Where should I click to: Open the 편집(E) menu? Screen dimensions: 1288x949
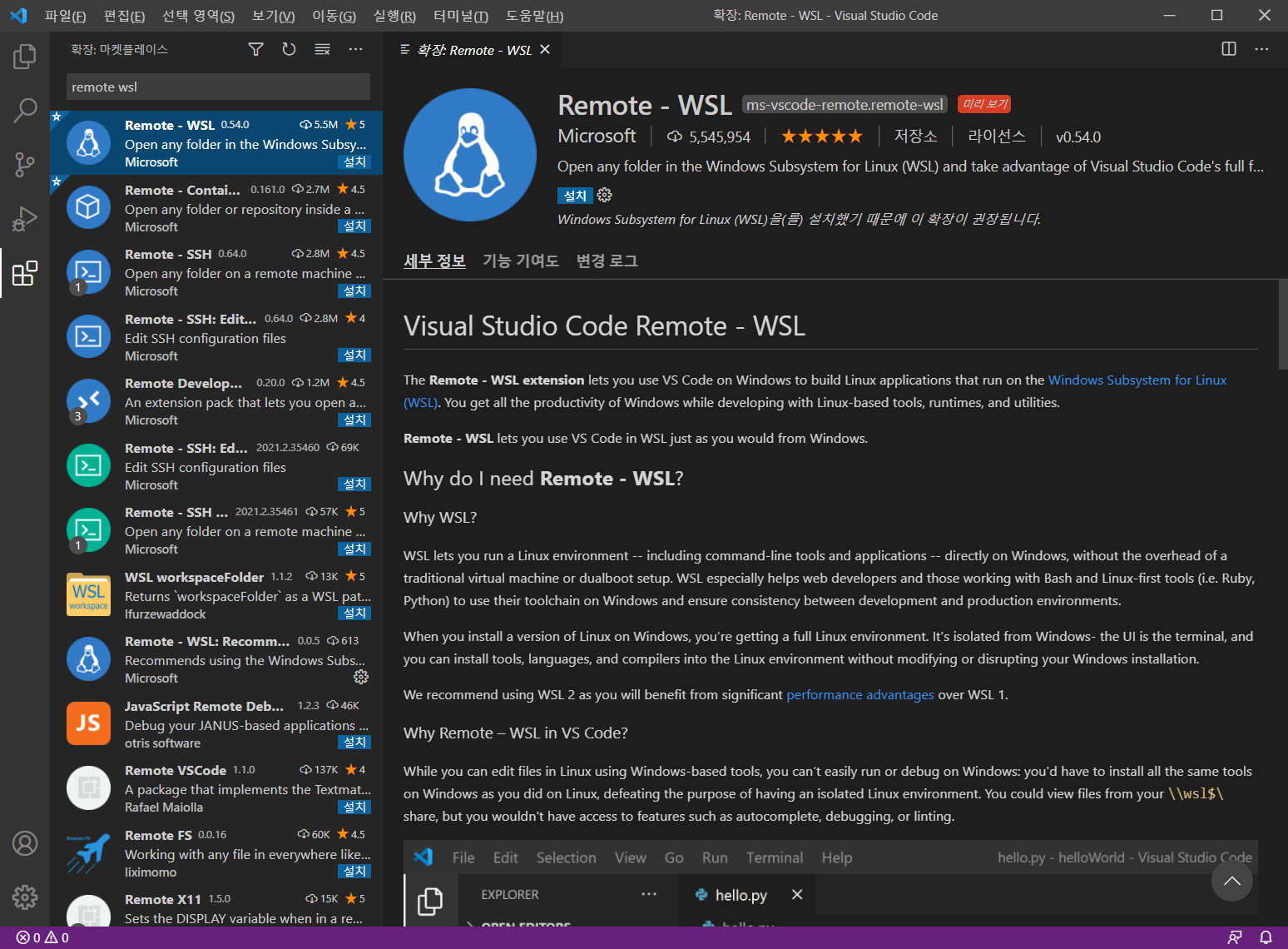(124, 16)
